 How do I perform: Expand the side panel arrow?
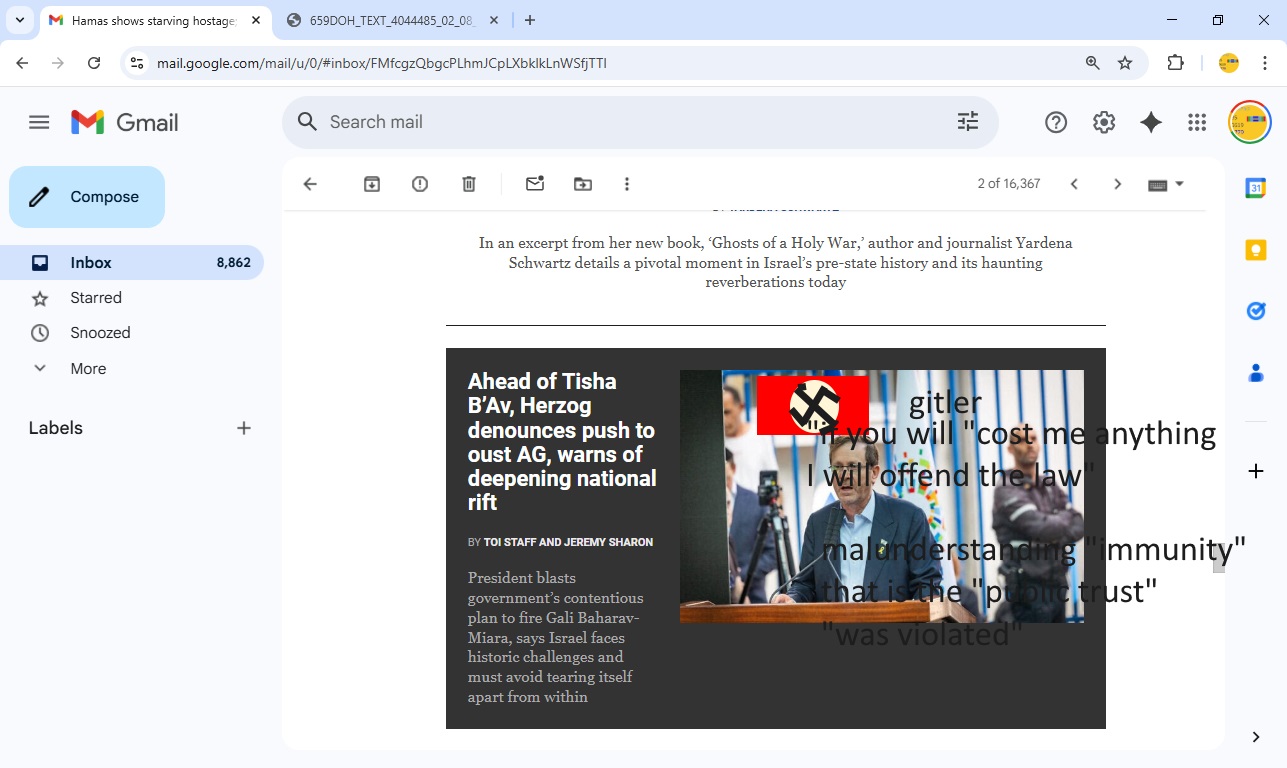pos(1256,737)
